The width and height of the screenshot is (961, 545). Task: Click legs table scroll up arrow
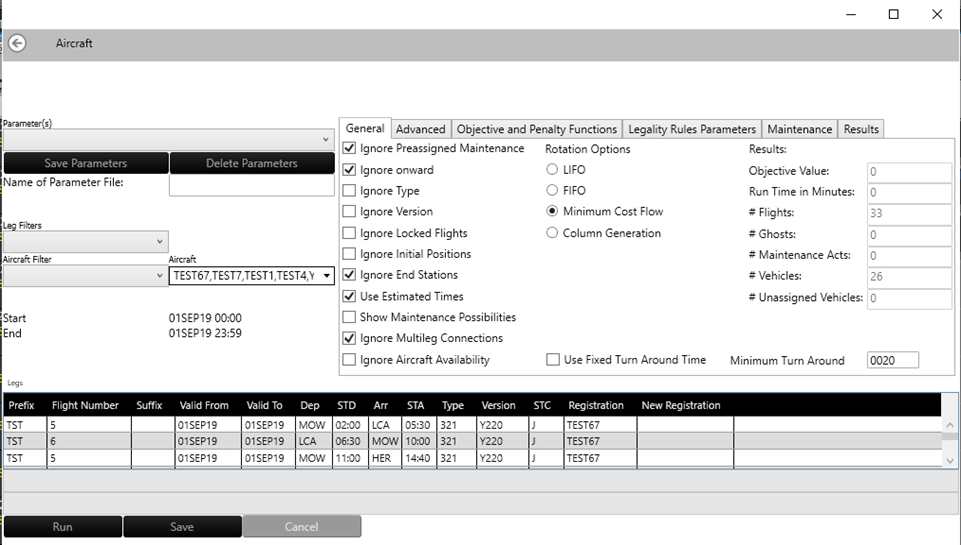tap(950, 425)
